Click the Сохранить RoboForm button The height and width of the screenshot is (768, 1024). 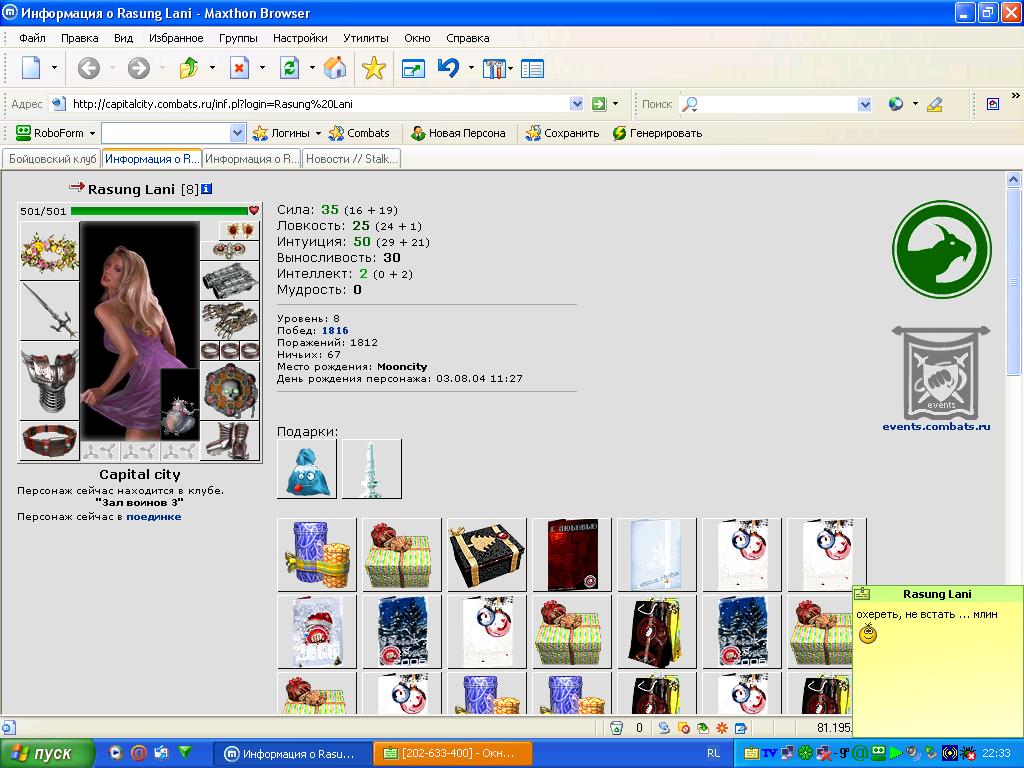[x=562, y=133]
